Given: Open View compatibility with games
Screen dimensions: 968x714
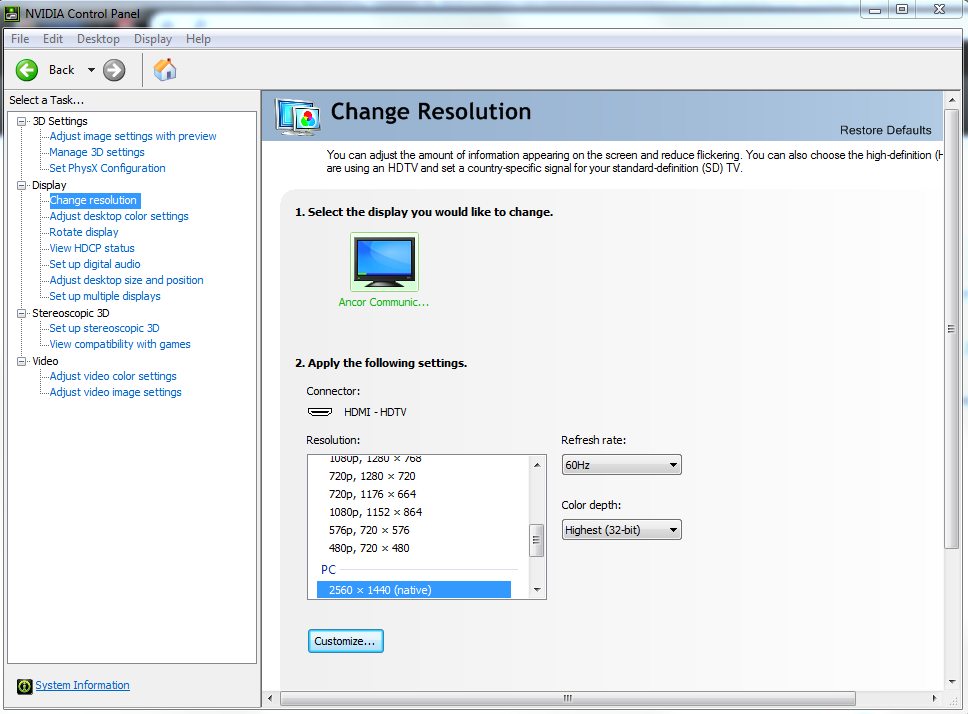Looking at the screenshot, I should point(120,345).
